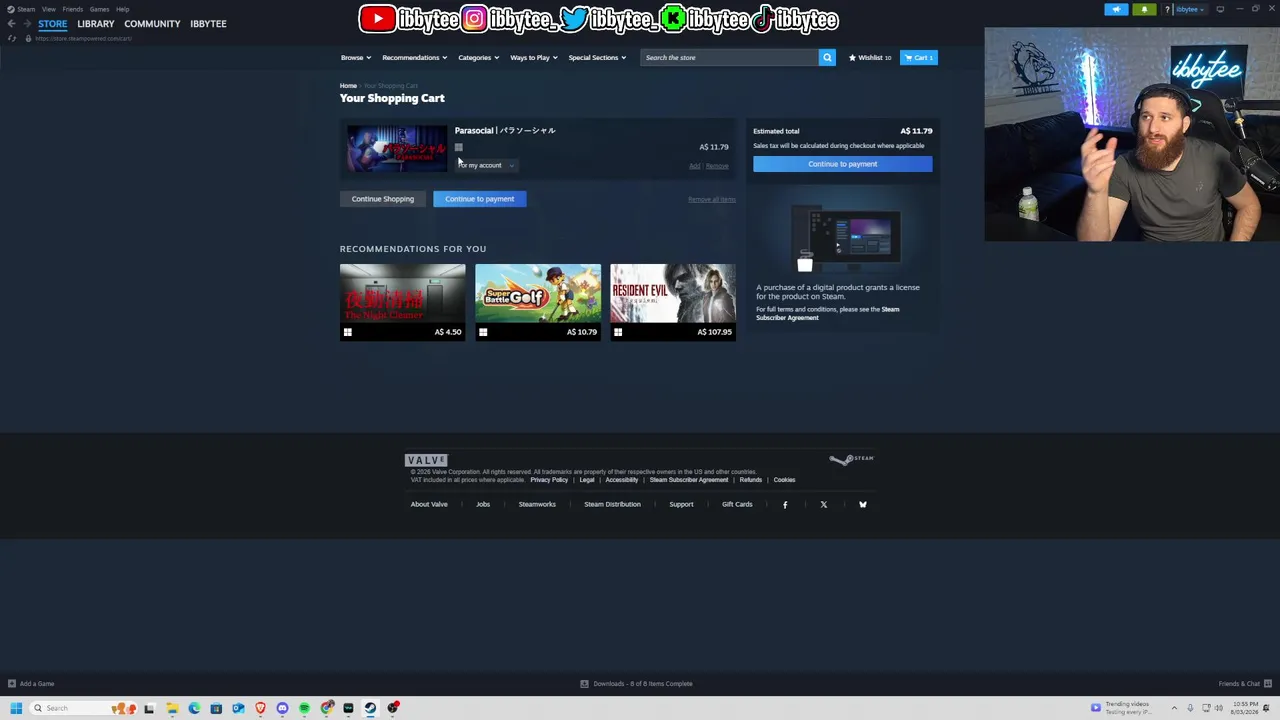This screenshot has height=720, width=1280.
Task: Open Downloads status in bottom bar
Action: (637, 684)
